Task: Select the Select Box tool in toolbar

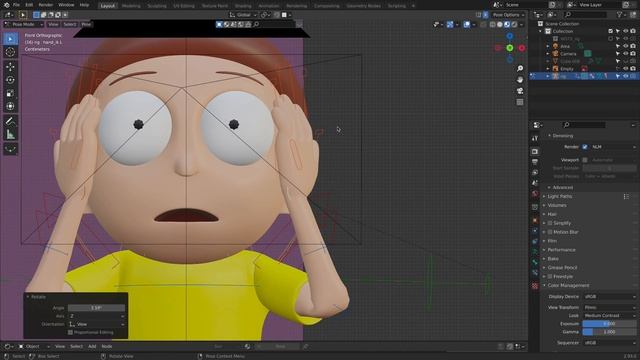Action: click(x=10, y=39)
